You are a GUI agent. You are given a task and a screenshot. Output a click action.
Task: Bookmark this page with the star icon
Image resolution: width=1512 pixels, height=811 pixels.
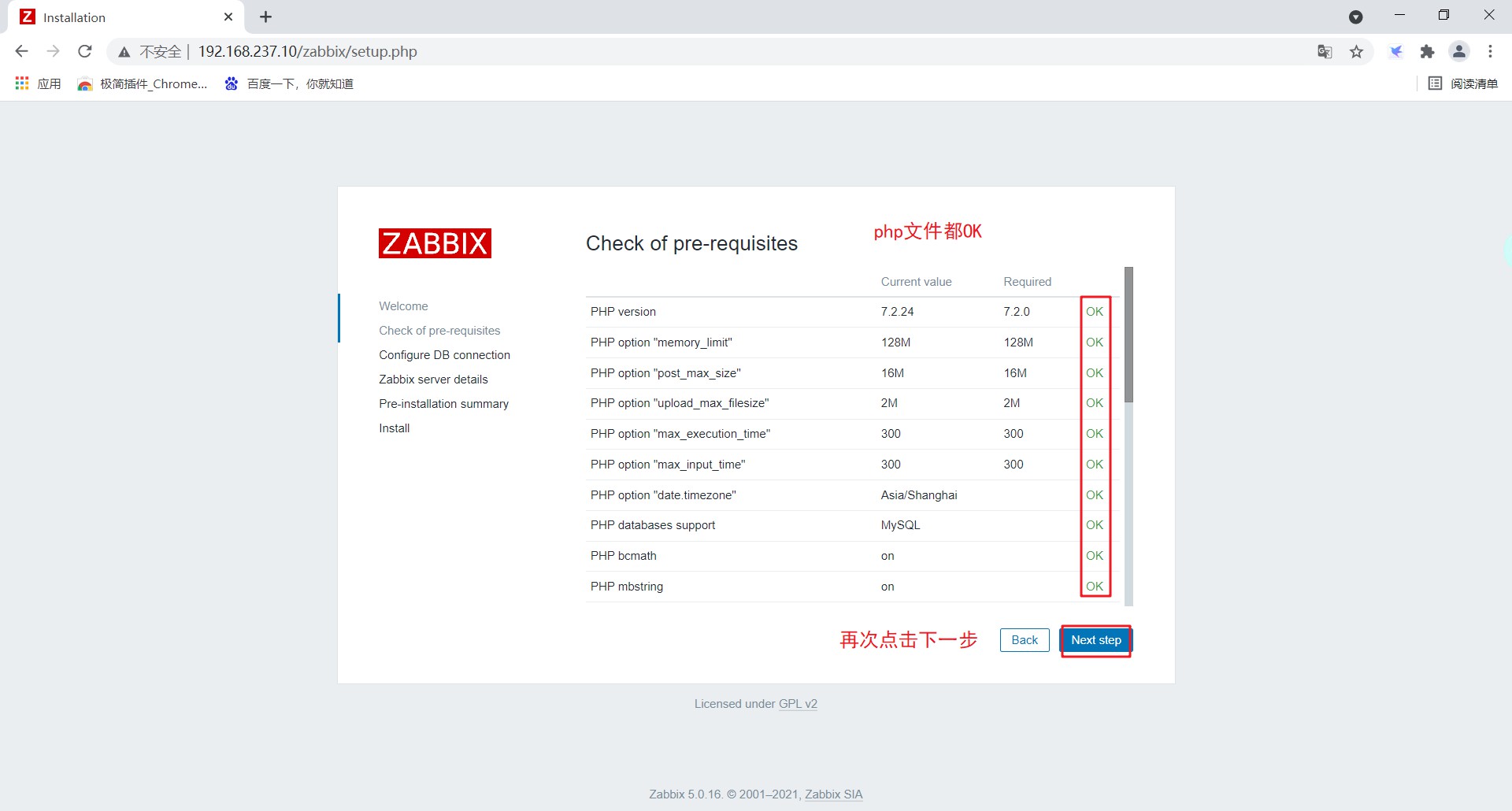coord(1356,52)
